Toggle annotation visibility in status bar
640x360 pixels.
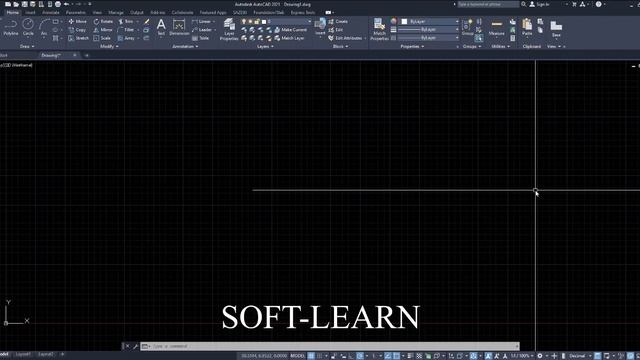point(488,356)
